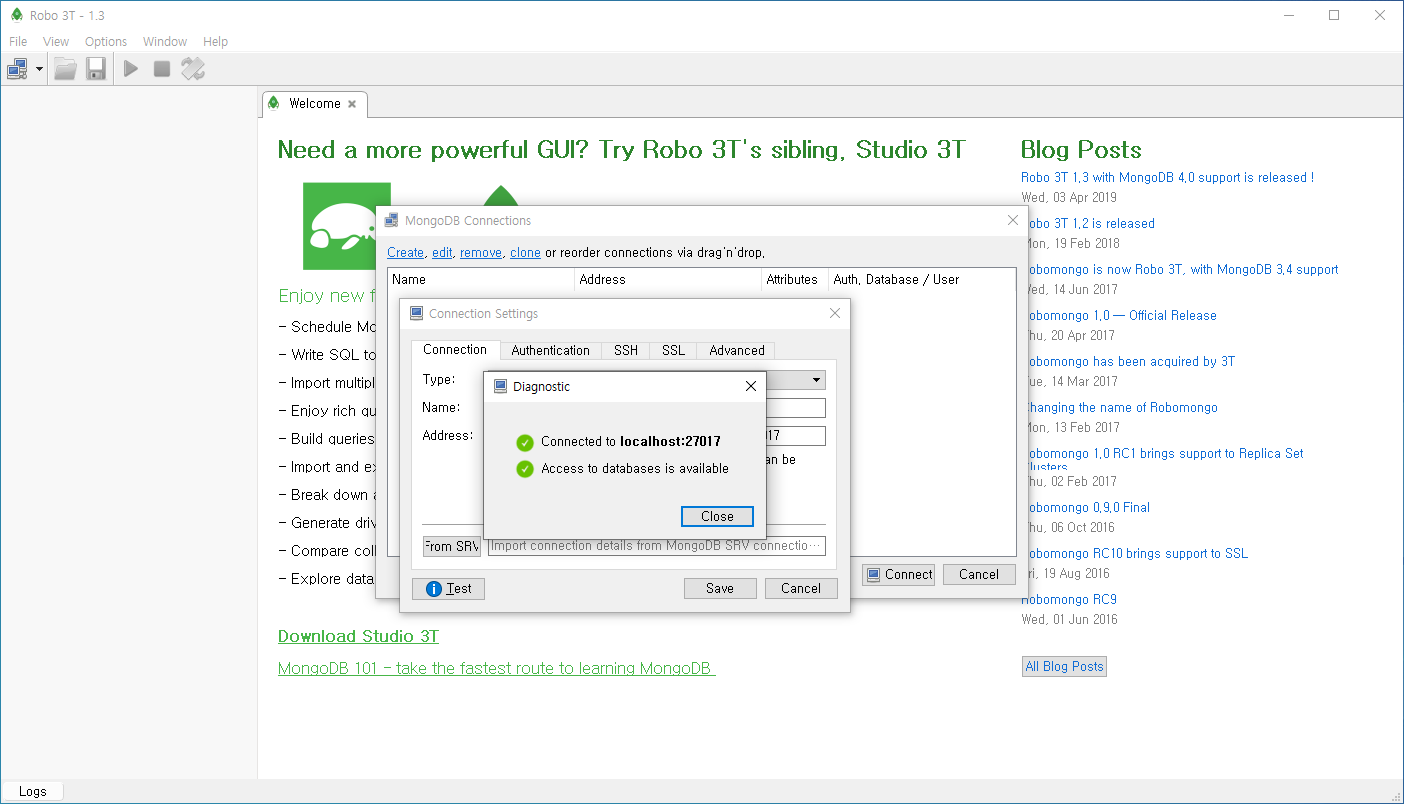Click green check beside Connected to localhost
The width and height of the screenshot is (1404, 804).
tap(525, 442)
